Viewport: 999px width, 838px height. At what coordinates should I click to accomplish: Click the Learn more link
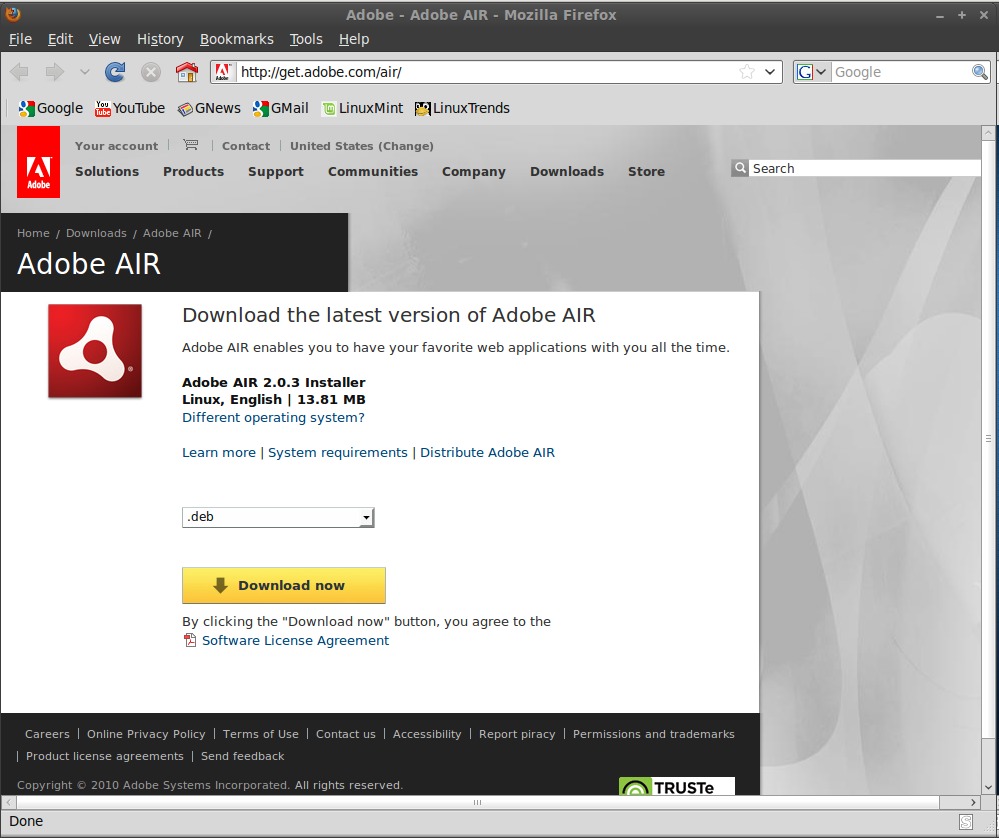pyautogui.click(x=219, y=452)
